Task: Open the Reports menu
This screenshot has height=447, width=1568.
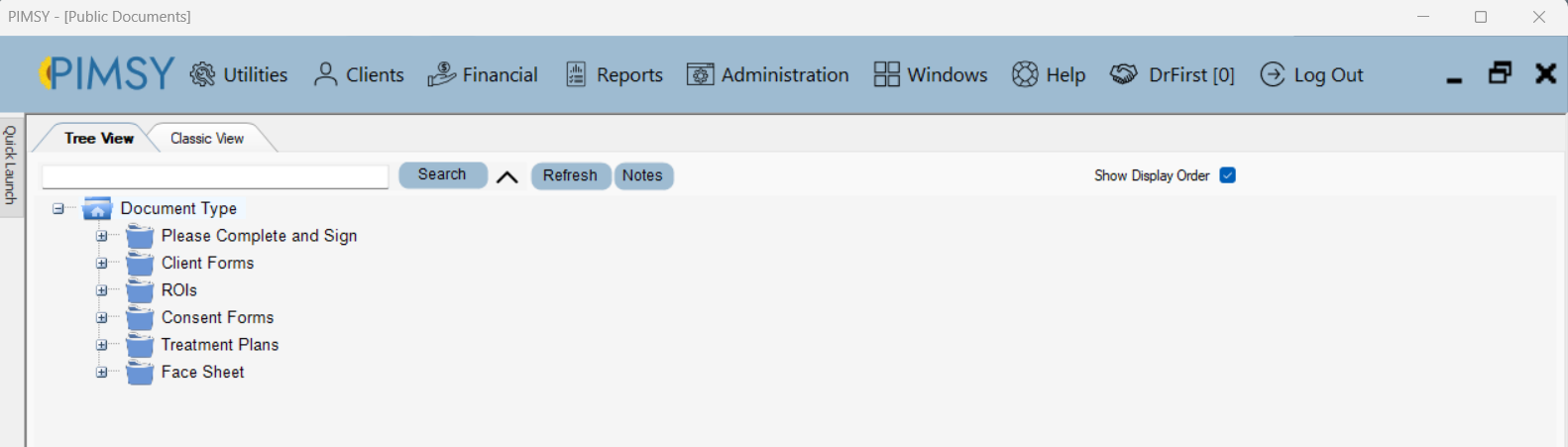Action: [x=614, y=74]
